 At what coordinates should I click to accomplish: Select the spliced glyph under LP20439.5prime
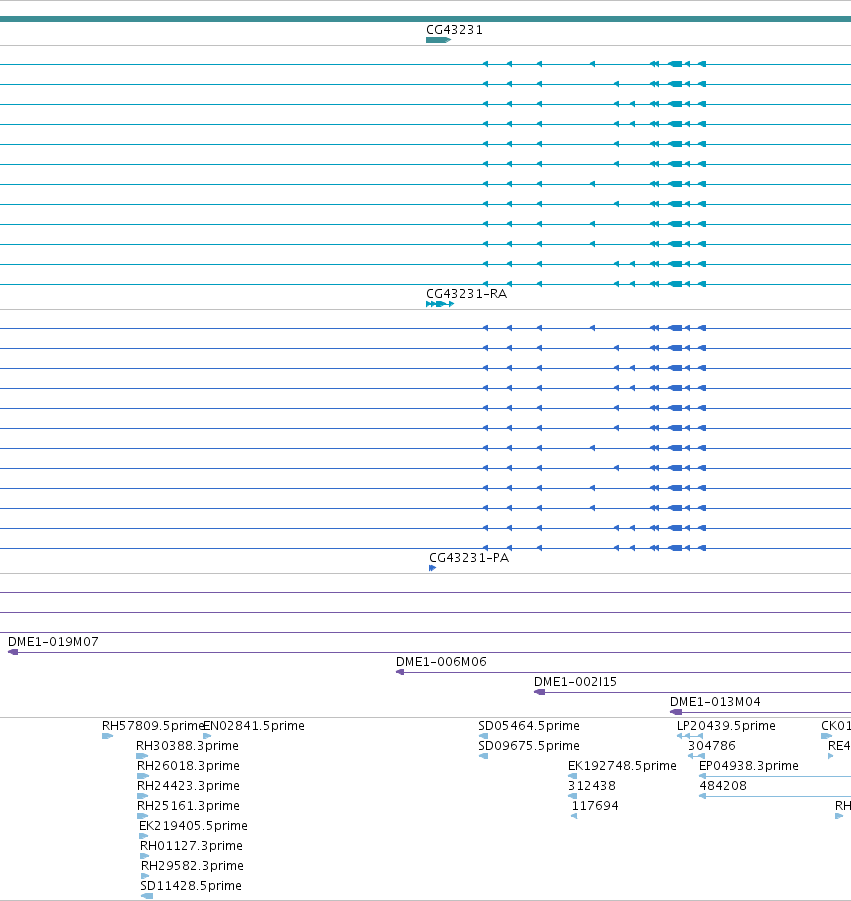(690, 736)
